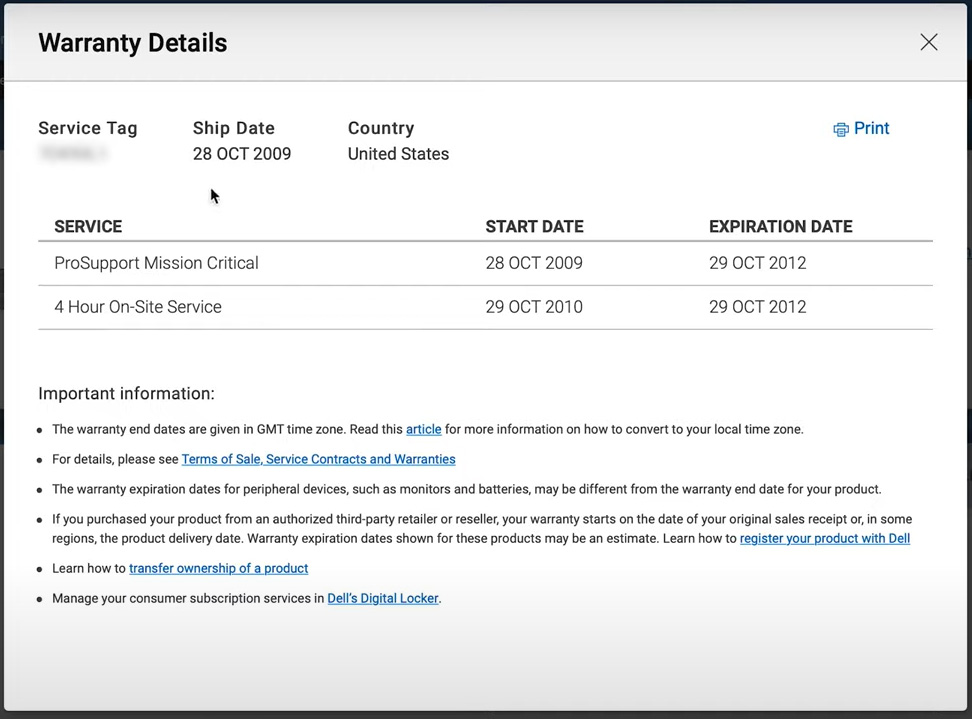The height and width of the screenshot is (719, 972).
Task: Click the printer icon beside Print
Action: 841,129
